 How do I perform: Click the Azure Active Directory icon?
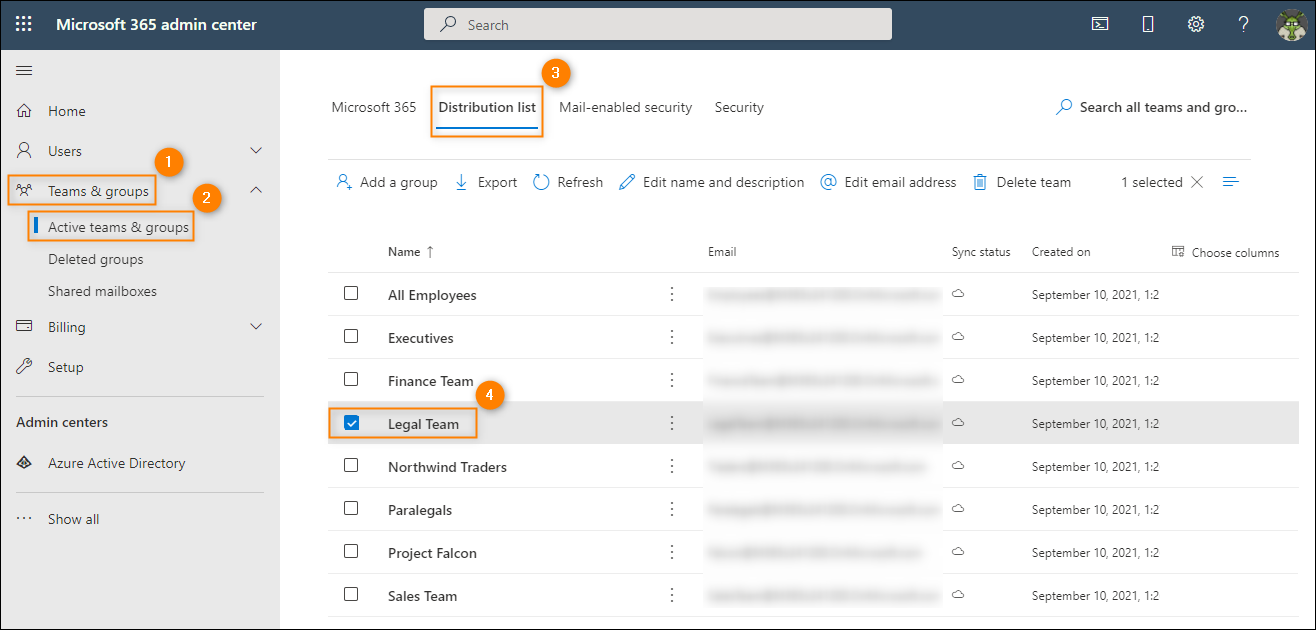point(25,463)
